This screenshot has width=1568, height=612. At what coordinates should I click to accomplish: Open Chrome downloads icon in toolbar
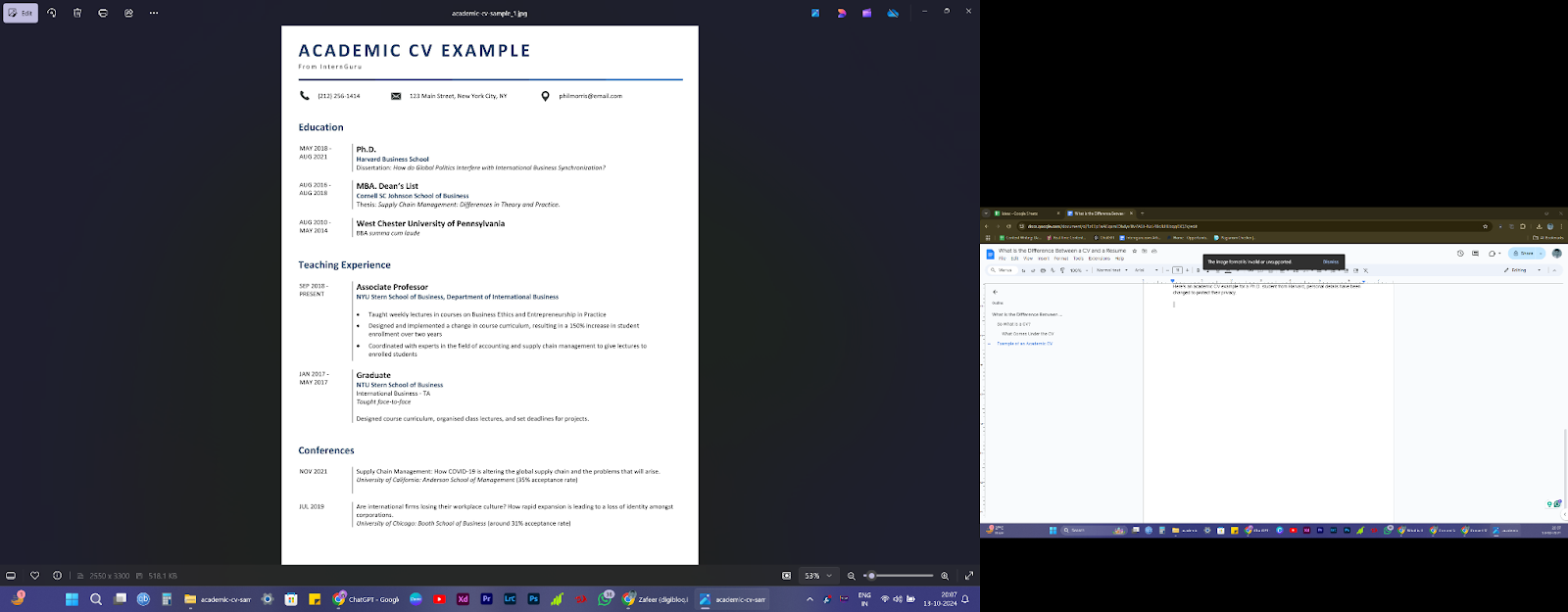click(1539, 226)
